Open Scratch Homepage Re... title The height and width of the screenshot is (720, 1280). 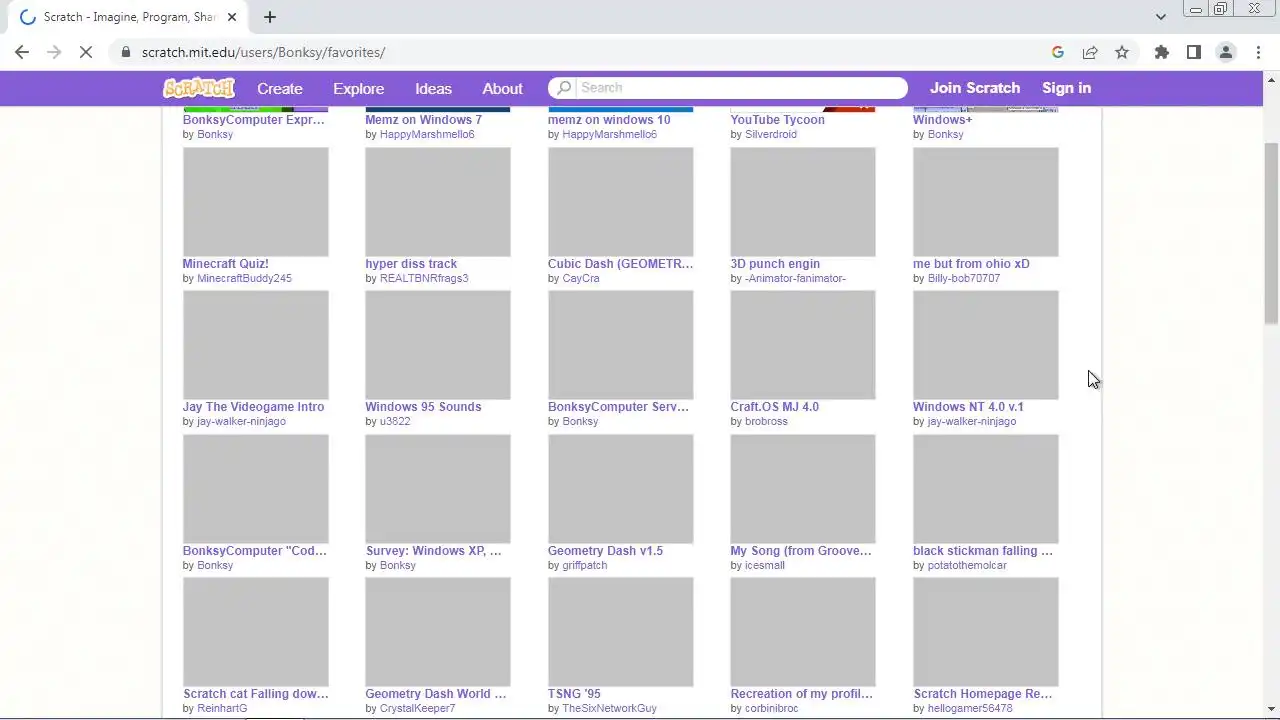click(983, 694)
